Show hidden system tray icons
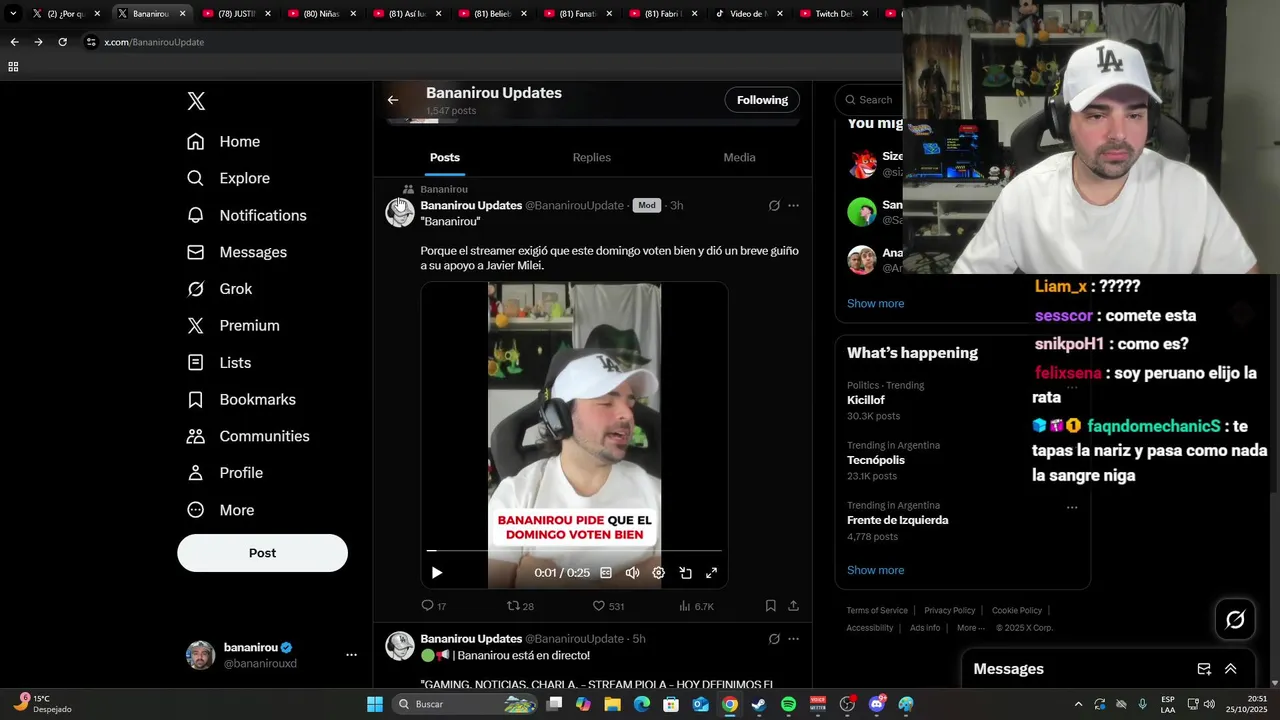Image resolution: width=1280 pixels, height=720 pixels. click(1078, 704)
